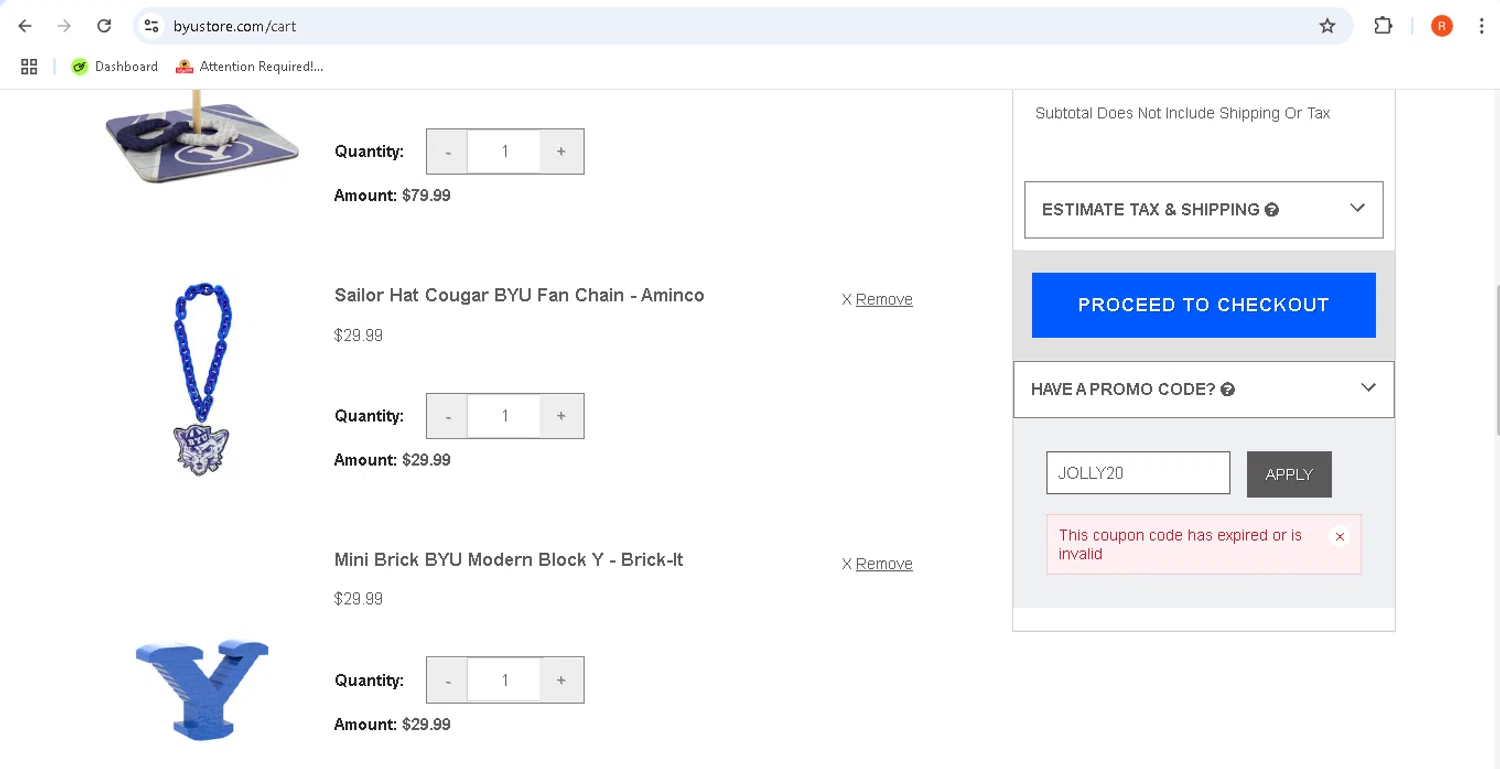Click the promo code field containing JOLLY20
This screenshot has width=1500, height=769.
coord(1138,473)
